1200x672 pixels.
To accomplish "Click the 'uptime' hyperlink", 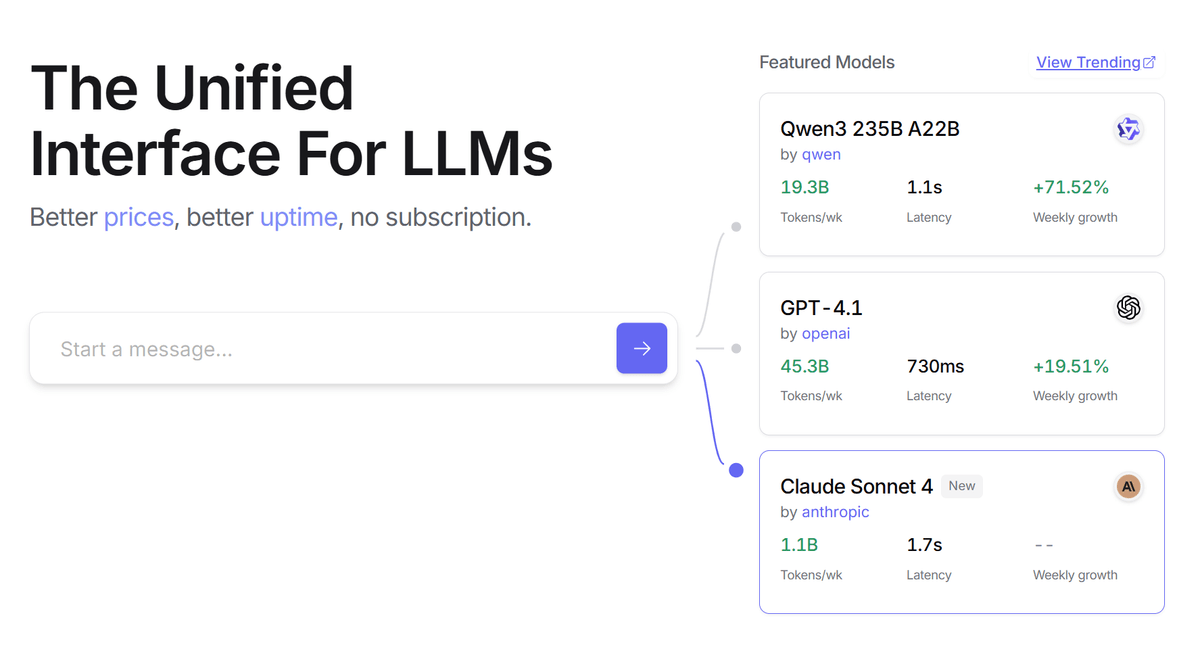I will pyautogui.click(x=298, y=217).
